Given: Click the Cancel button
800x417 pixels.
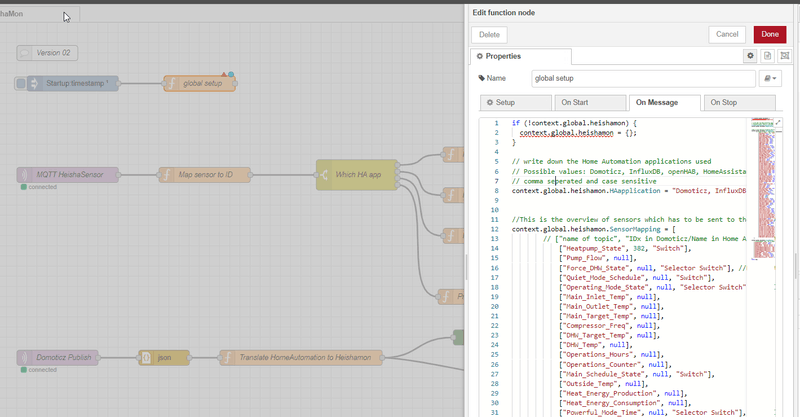Looking at the screenshot, I should (x=729, y=34).
